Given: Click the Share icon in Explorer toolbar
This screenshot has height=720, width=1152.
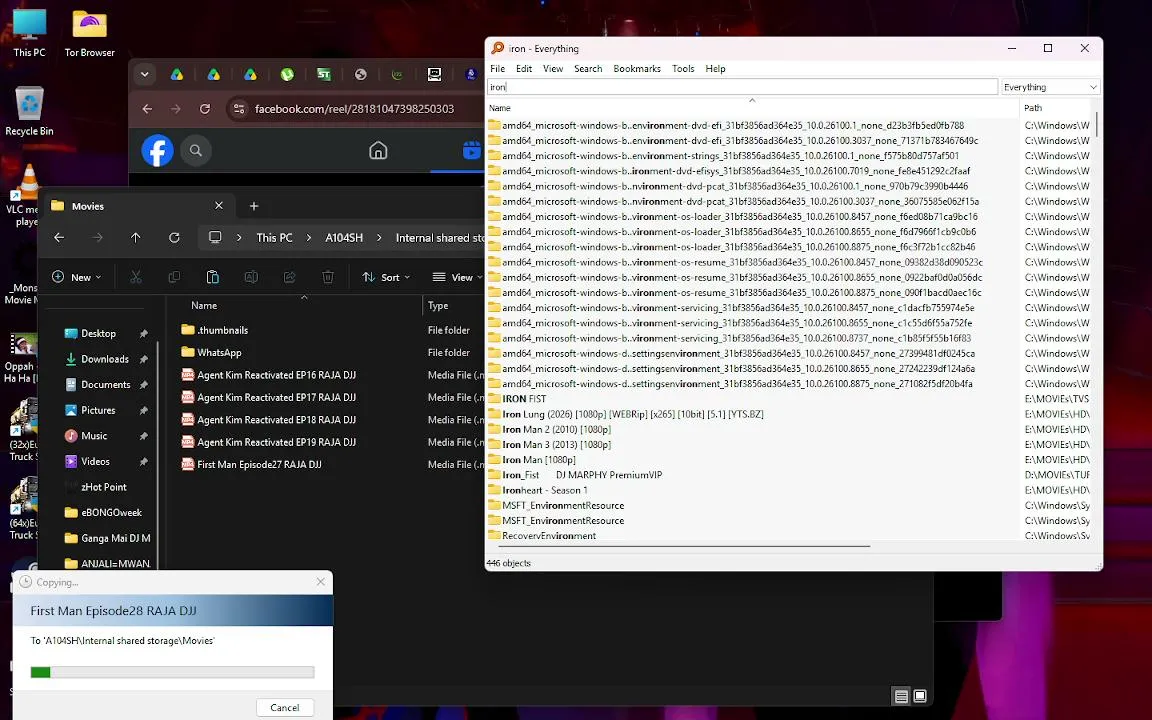Looking at the screenshot, I should click(289, 277).
